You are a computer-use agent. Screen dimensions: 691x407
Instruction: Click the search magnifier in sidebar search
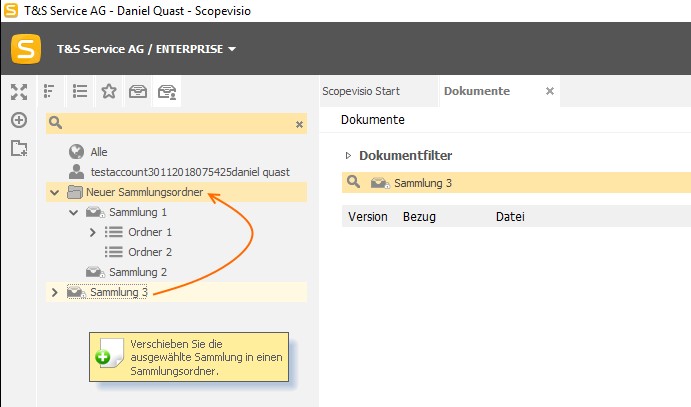(56, 122)
